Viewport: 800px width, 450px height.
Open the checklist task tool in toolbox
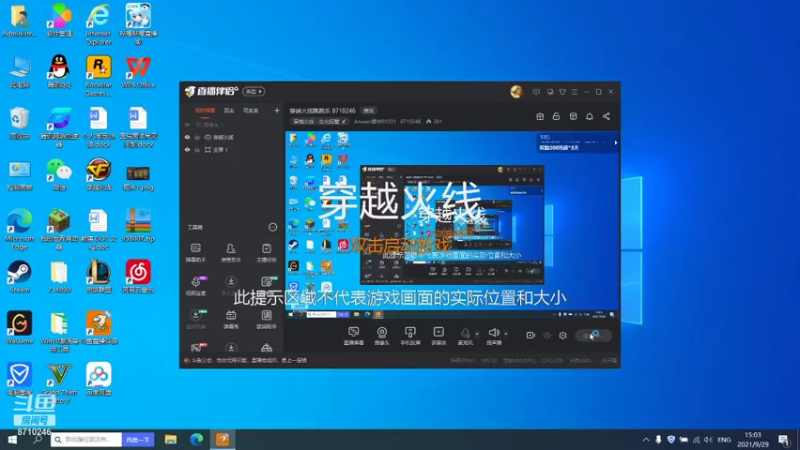[x=266, y=253]
